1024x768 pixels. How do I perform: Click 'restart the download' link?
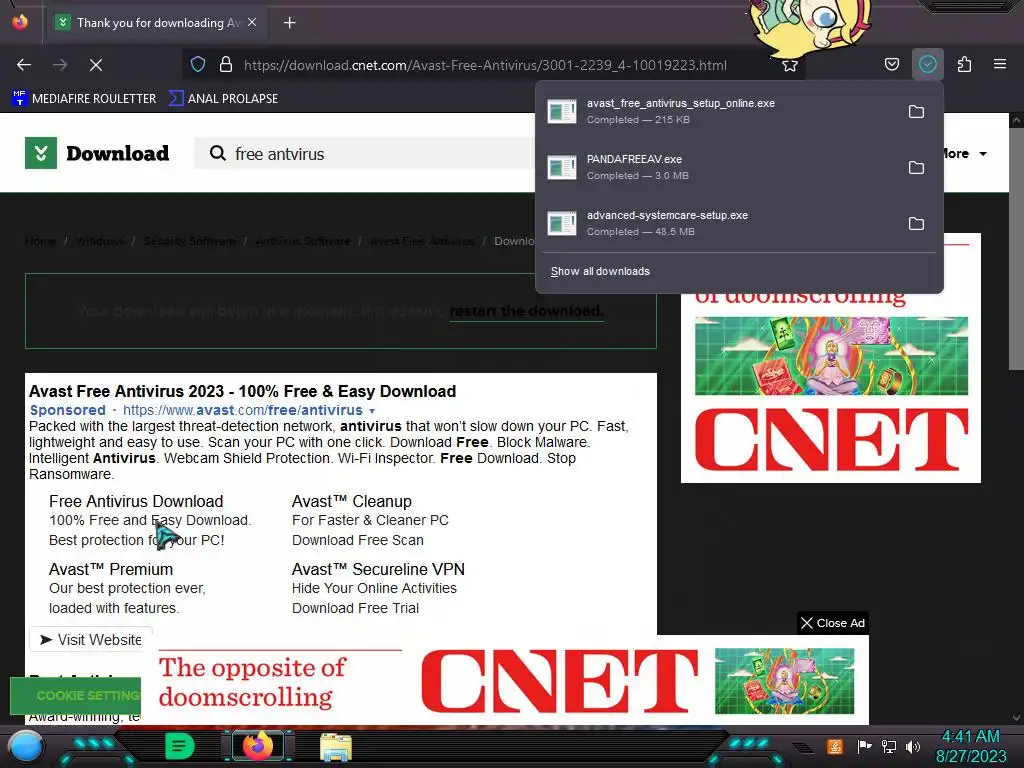click(526, 311)
